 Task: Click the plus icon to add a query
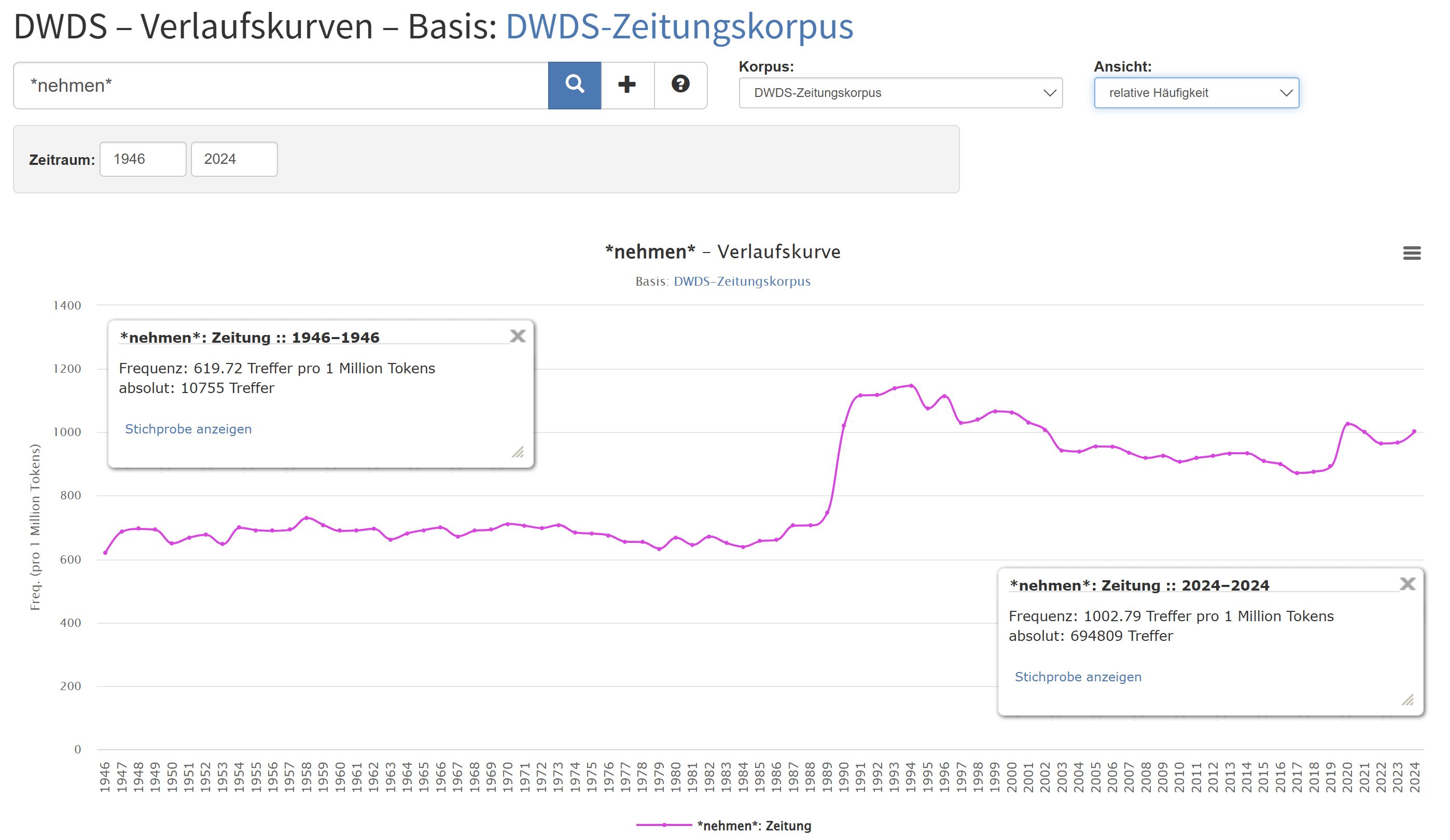pos(626,85)
